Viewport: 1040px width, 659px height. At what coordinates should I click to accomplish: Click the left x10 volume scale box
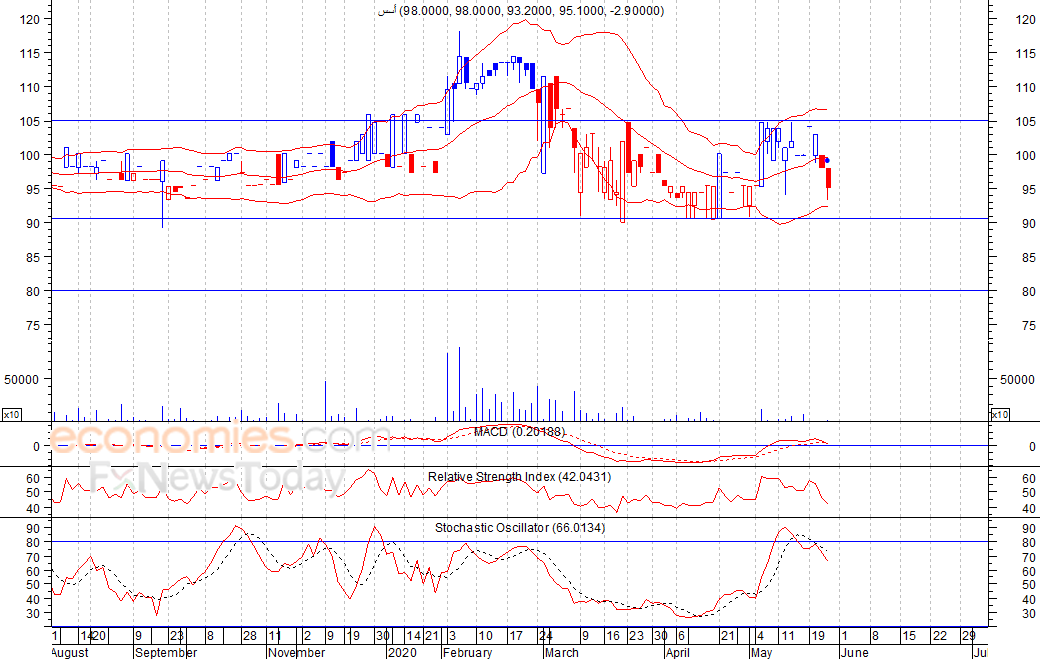tap(12, 414)
